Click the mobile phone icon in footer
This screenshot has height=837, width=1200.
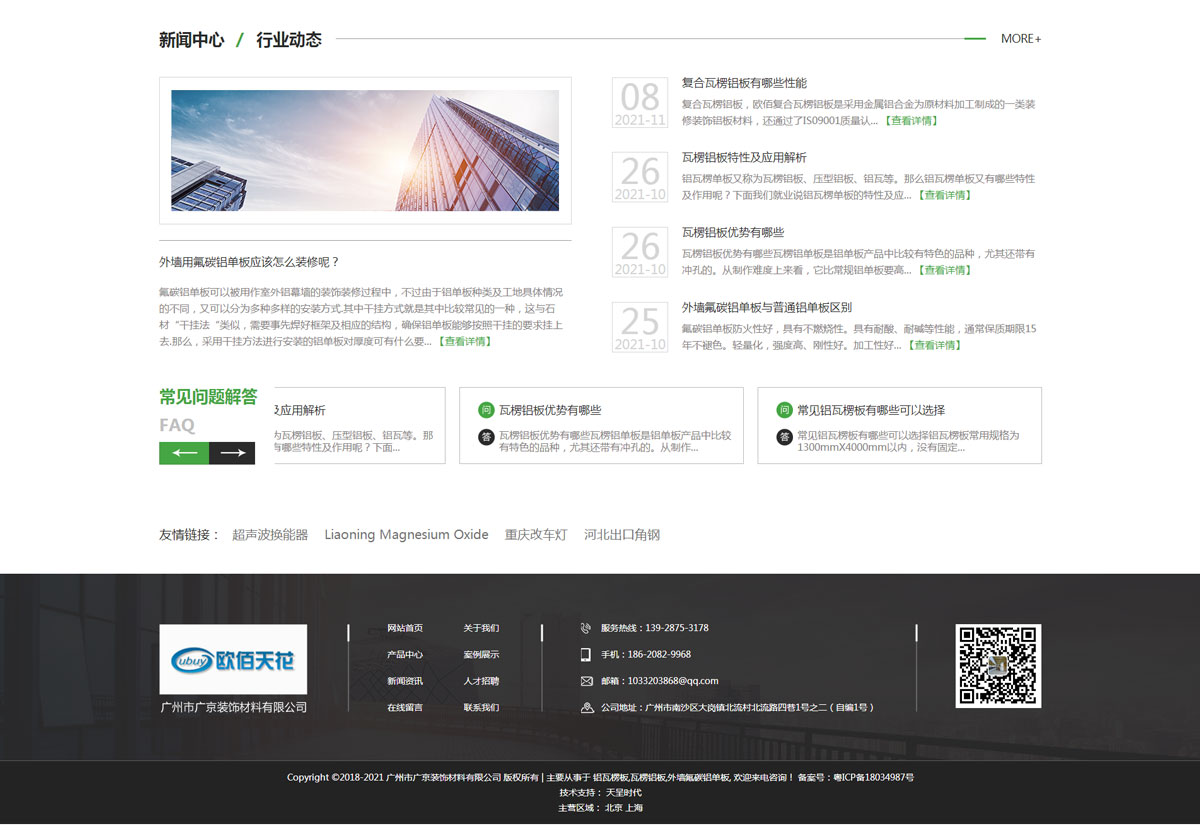[586, 654]
